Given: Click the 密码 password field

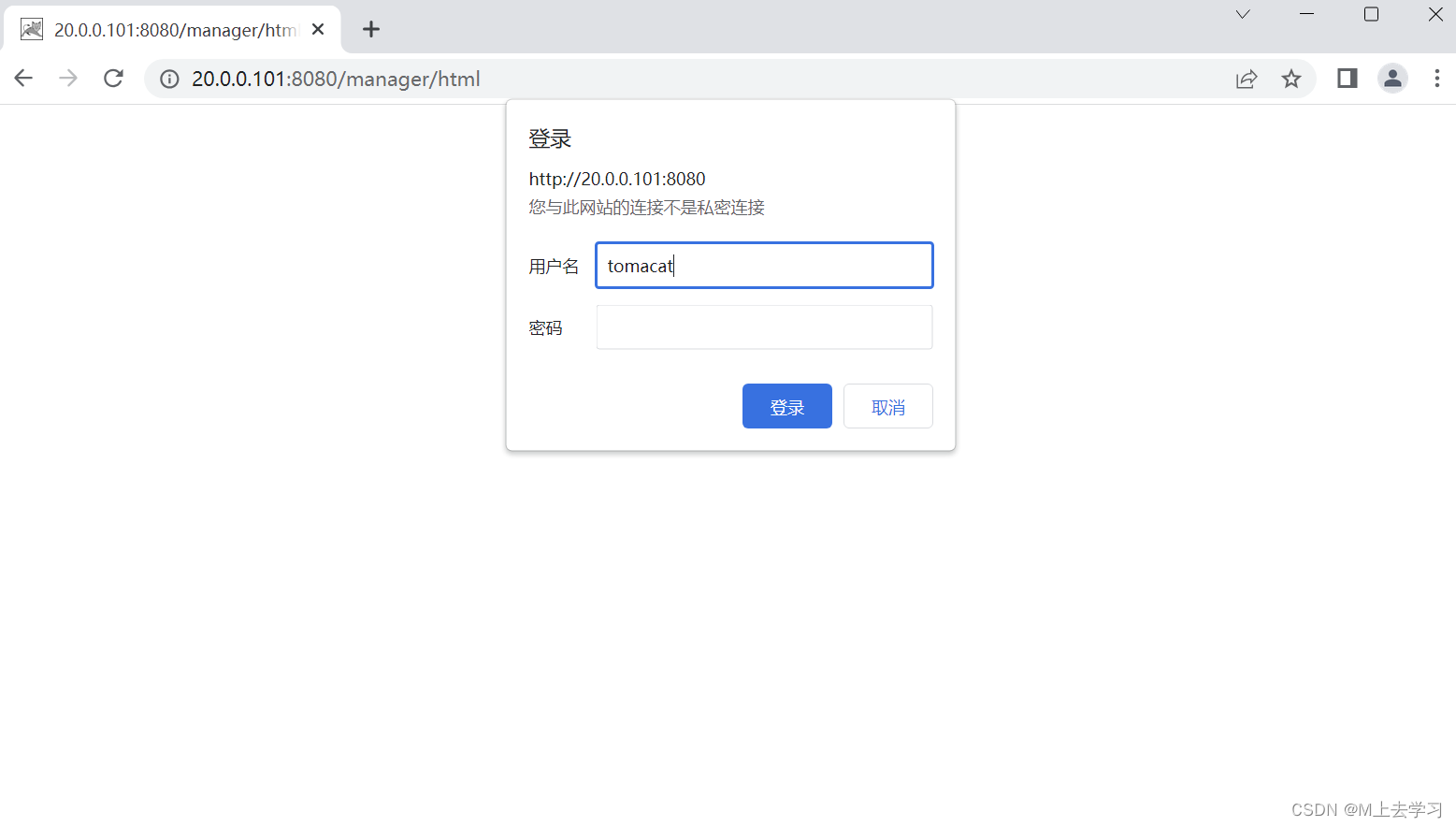Looking at the screenshot, I should click(x=764, y=327).
